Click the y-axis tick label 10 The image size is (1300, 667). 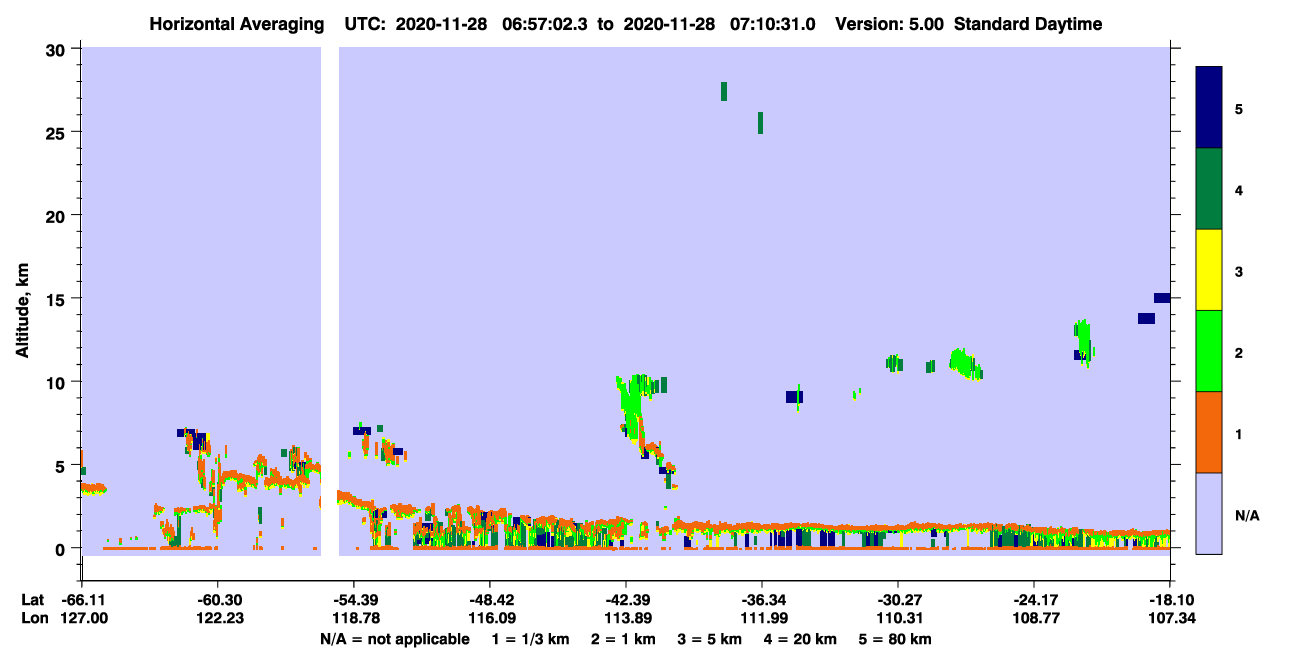[56, 382]
